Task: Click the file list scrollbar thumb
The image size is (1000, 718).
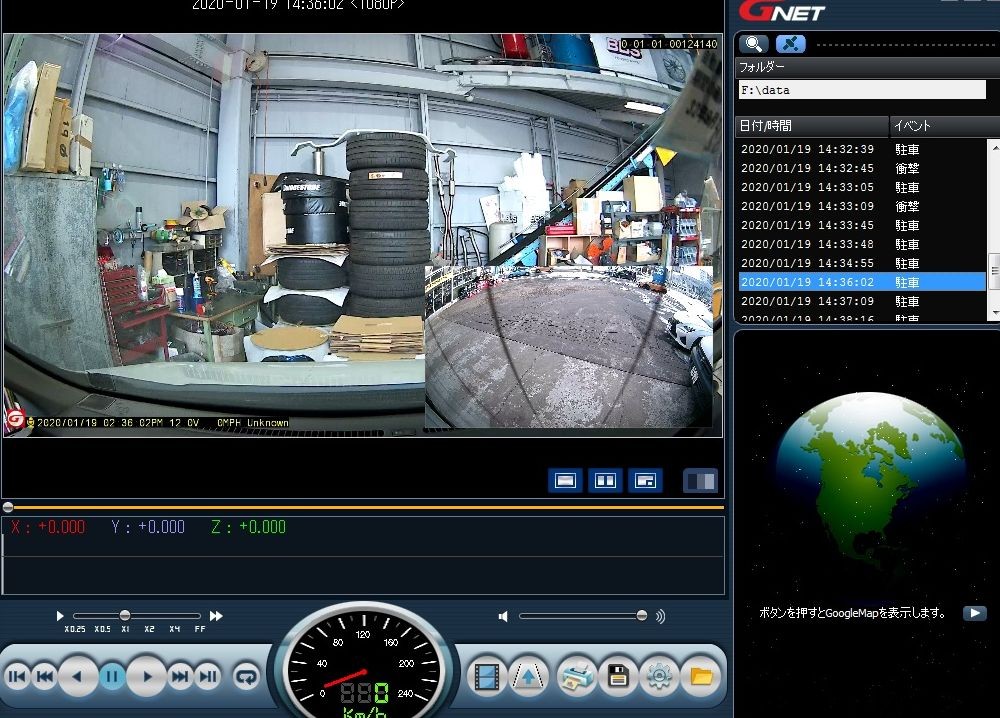Action: (994, 271)
